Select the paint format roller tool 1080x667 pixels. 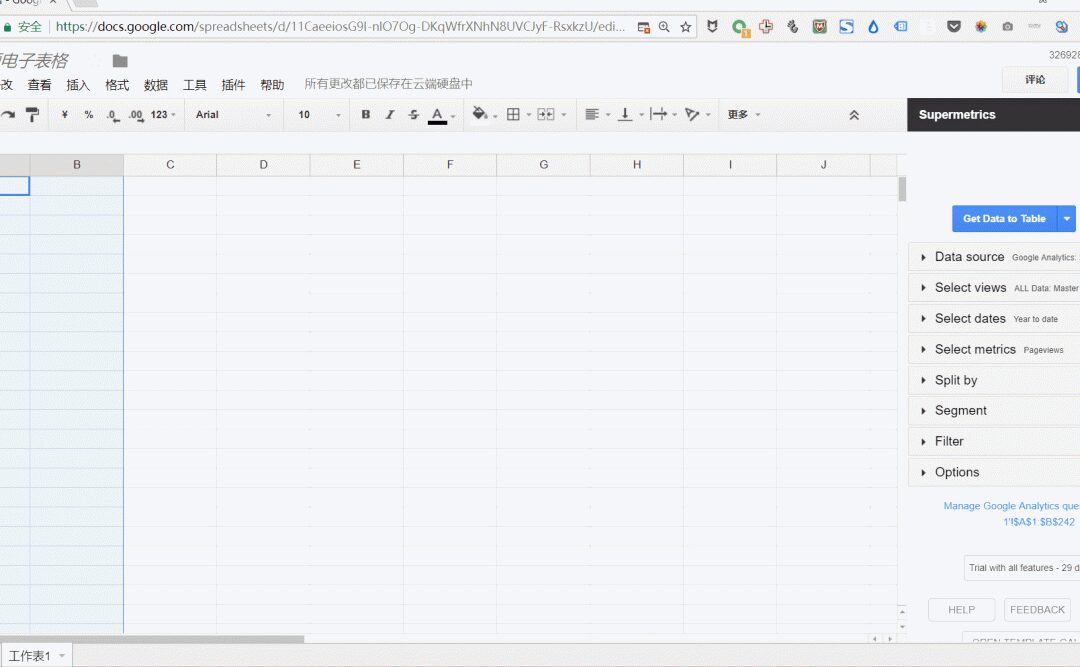(32, 114)
